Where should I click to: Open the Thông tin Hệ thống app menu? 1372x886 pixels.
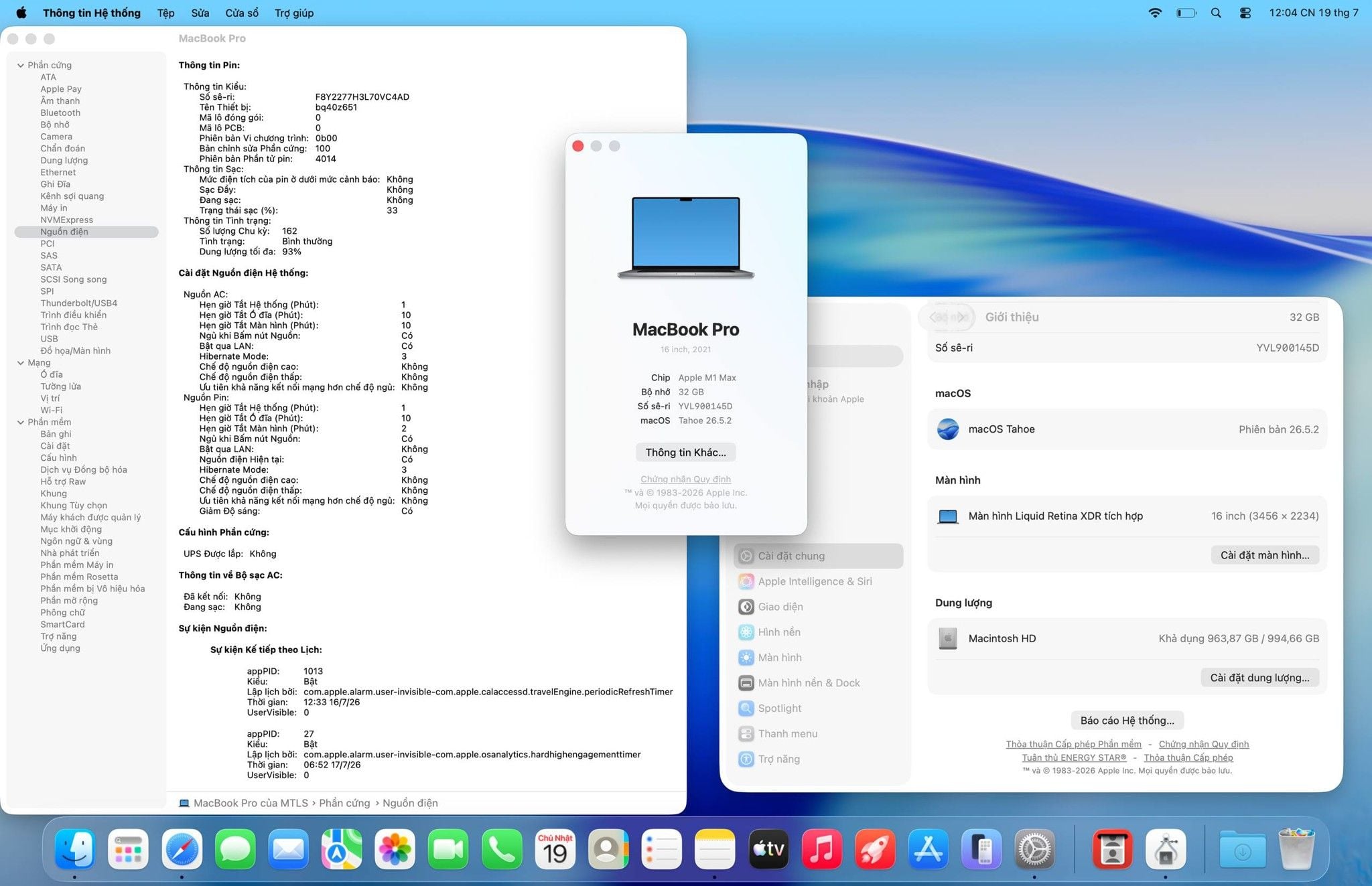coord(92,13)
